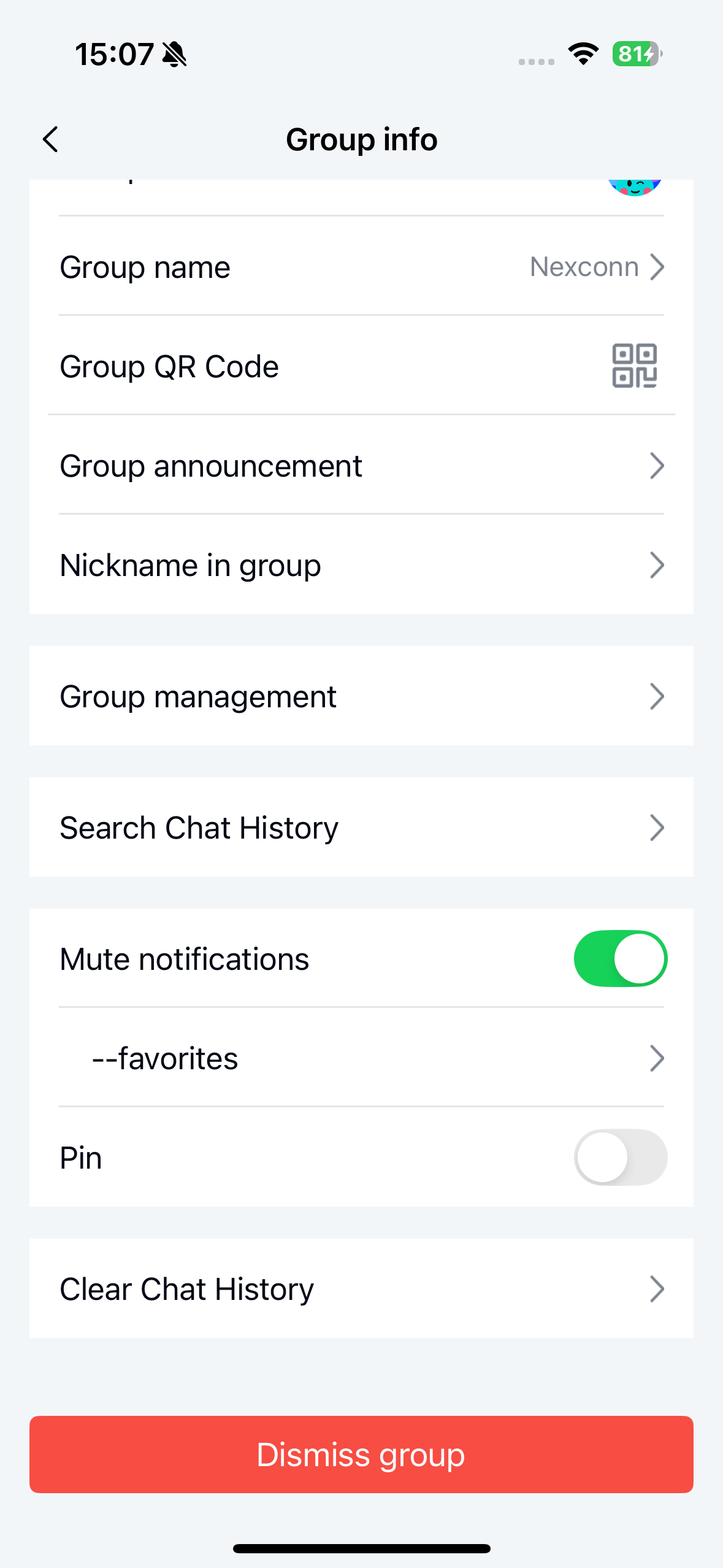The width and height of the screenshot is (723, 1568).
Task: Expand Group announcement chevron
Action: [x=657, y=466]
